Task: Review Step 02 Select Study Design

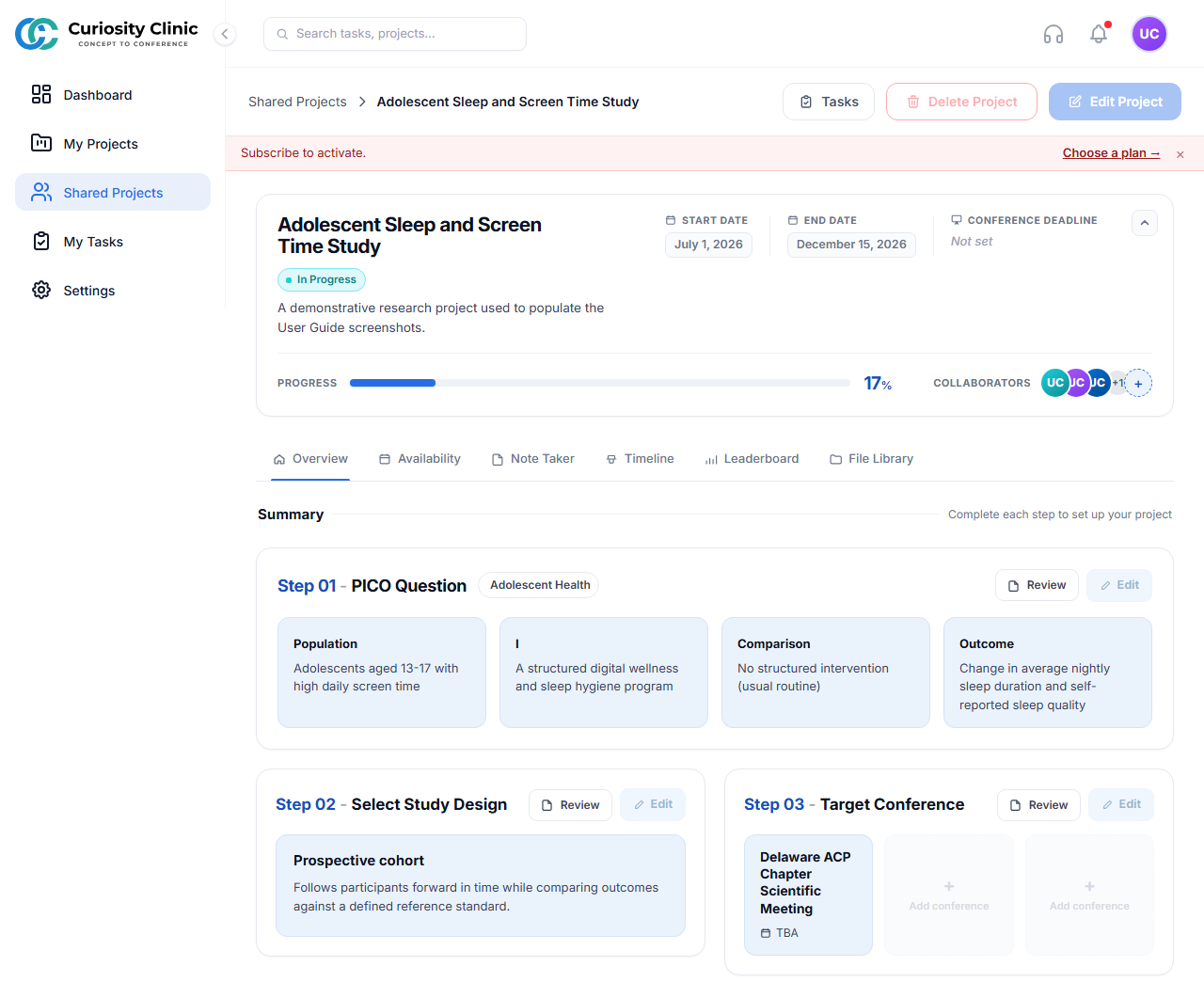Action: (x=570, y=805)
